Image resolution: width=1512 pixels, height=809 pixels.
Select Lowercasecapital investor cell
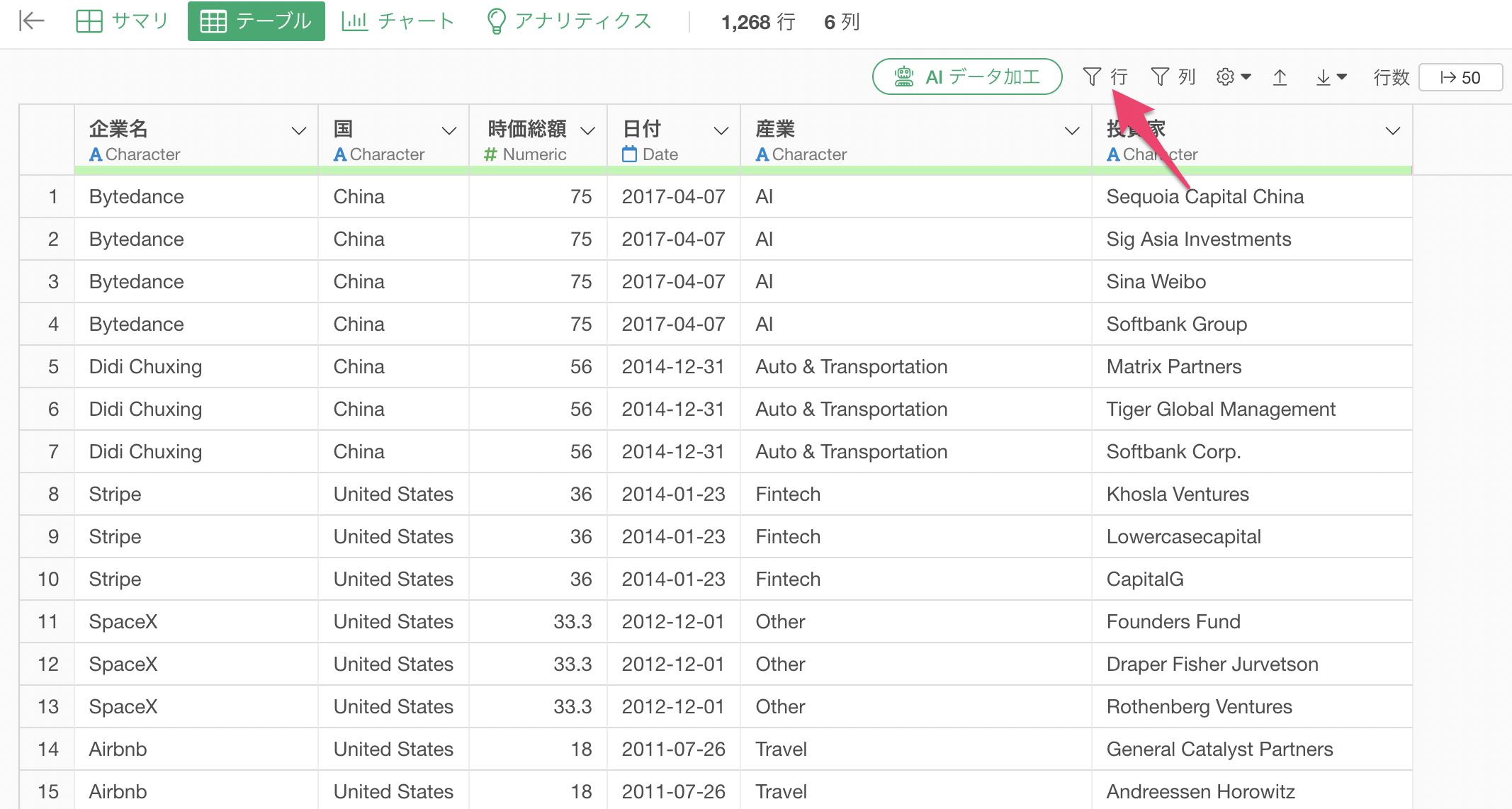pos(1252,536)
